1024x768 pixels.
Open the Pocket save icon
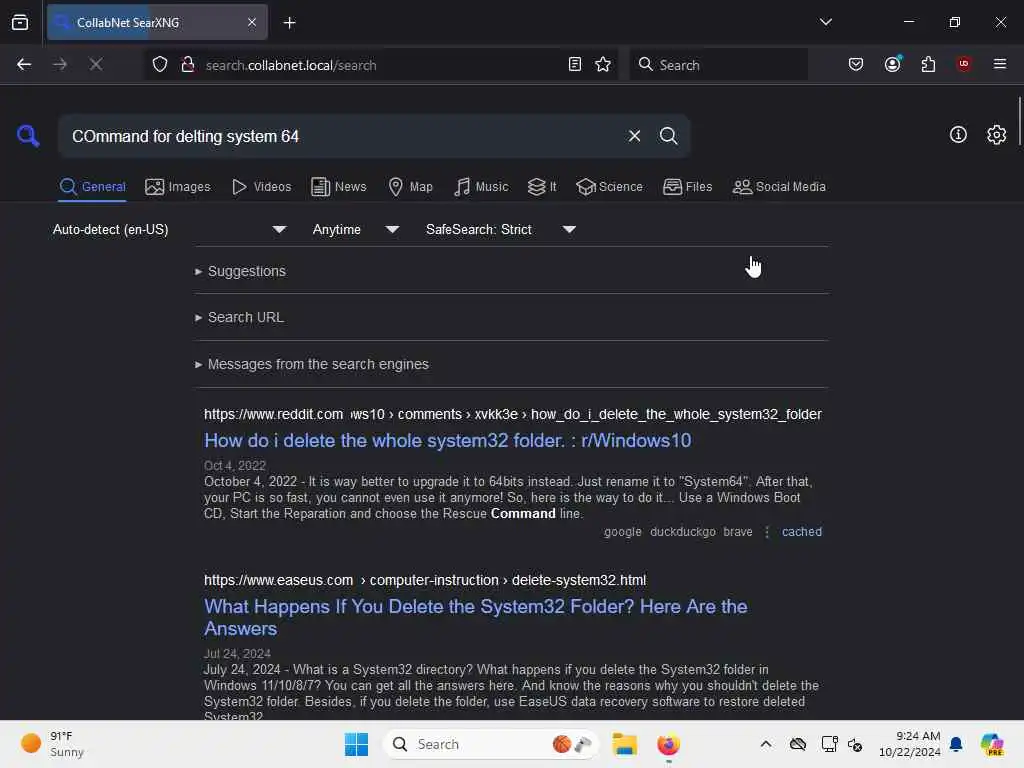click(856, 64)
